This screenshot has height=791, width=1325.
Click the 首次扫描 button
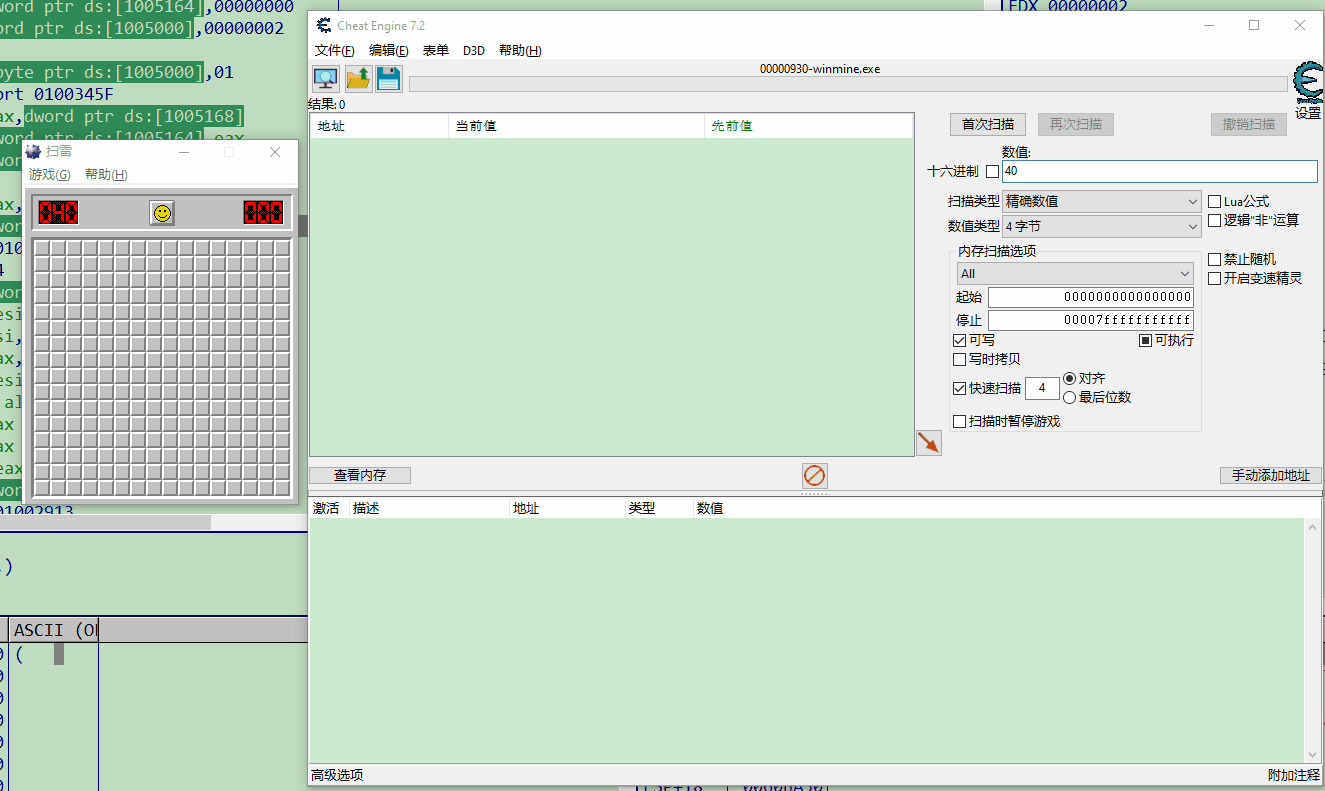[x=988, y=125]
